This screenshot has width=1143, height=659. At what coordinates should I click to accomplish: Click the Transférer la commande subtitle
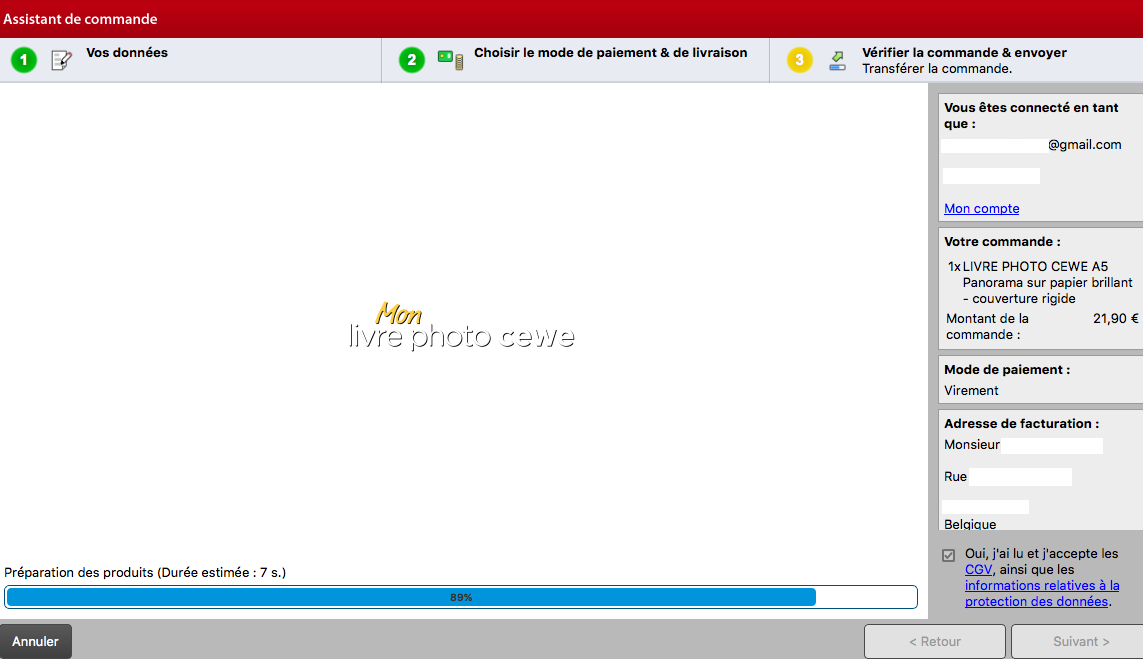937,69
